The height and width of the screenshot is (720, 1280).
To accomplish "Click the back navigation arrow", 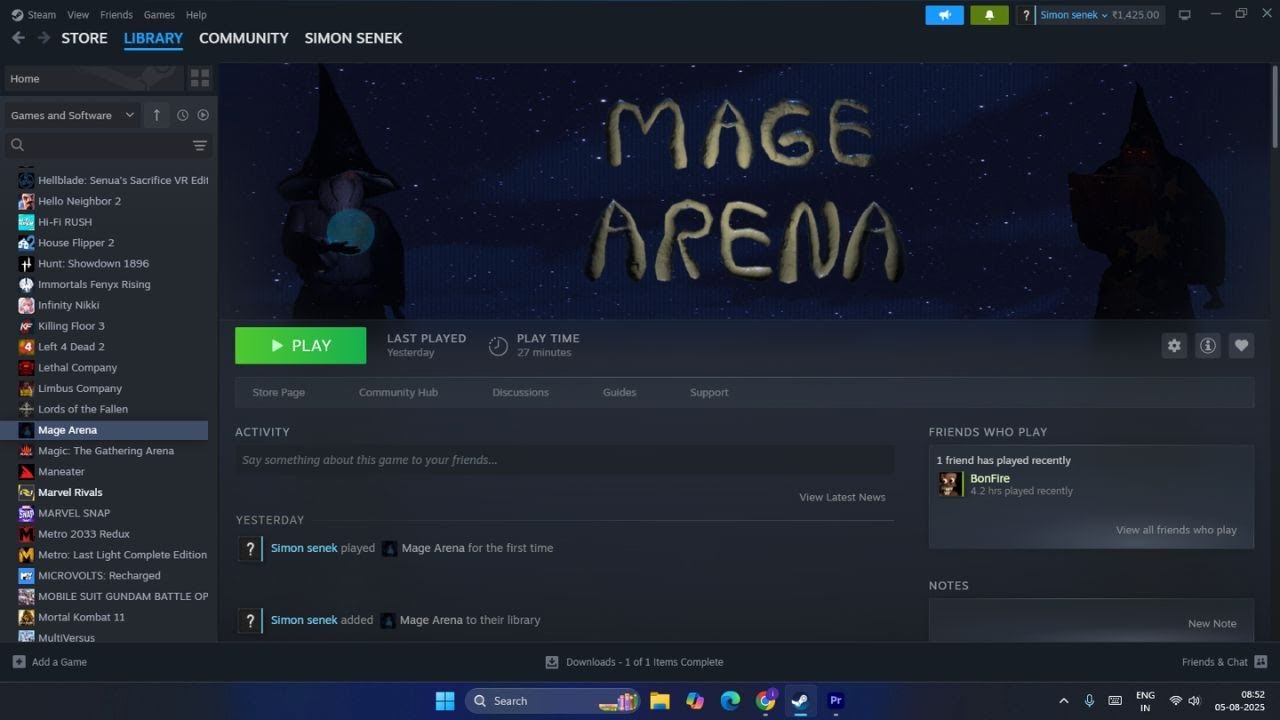I will pos(18,38).
